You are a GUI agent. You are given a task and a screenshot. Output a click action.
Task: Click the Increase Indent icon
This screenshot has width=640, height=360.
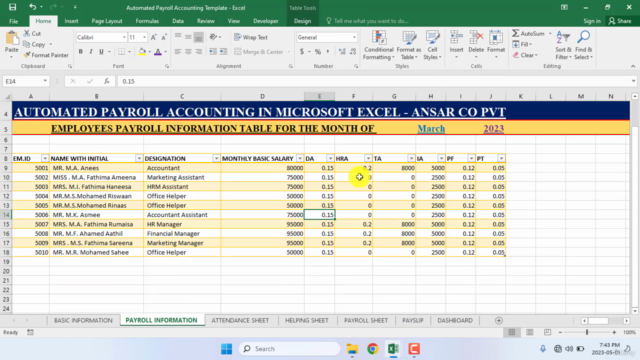point(223,52)
